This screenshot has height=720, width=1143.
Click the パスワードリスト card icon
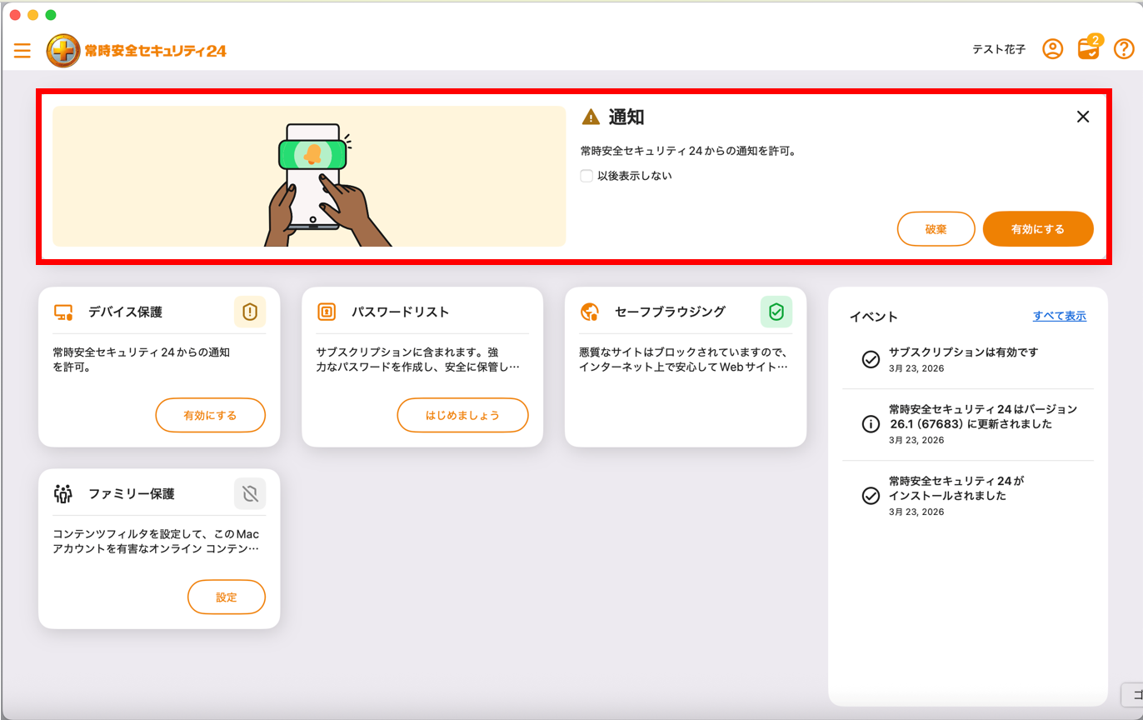pos(324,311)
